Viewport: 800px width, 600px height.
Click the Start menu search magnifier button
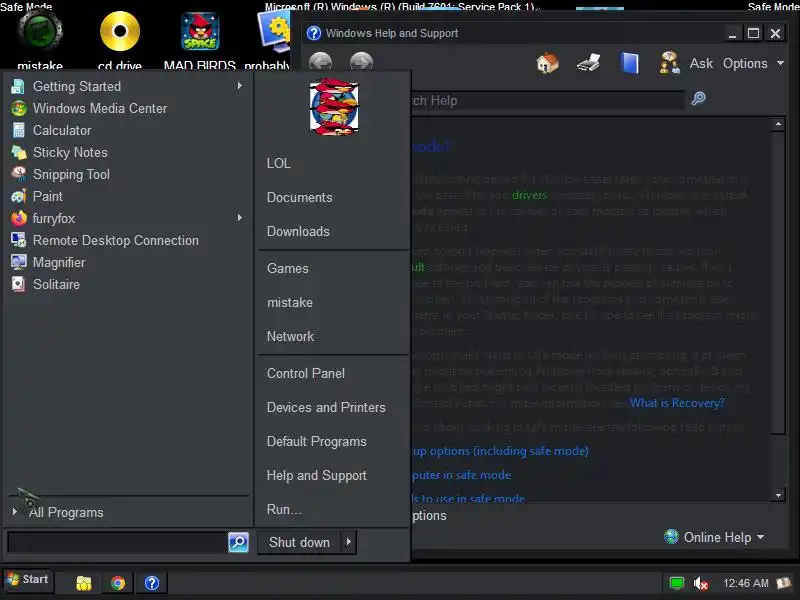[x=238, y=542]
